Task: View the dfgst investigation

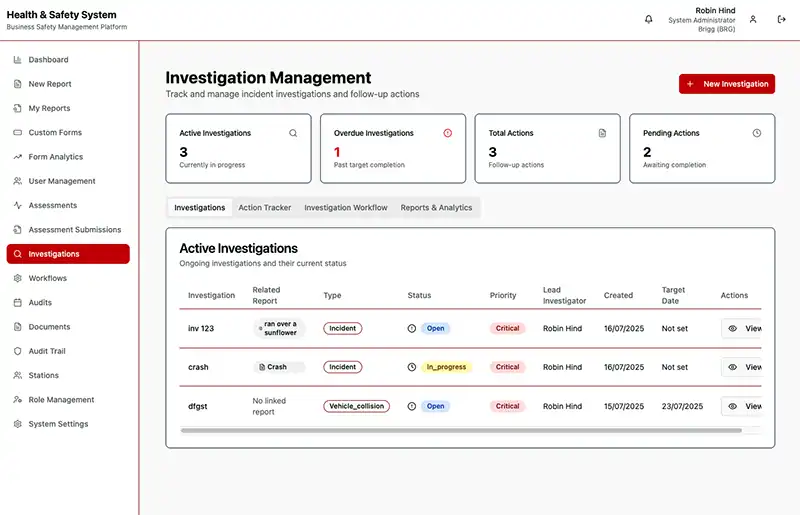Action: coord(742,406)
